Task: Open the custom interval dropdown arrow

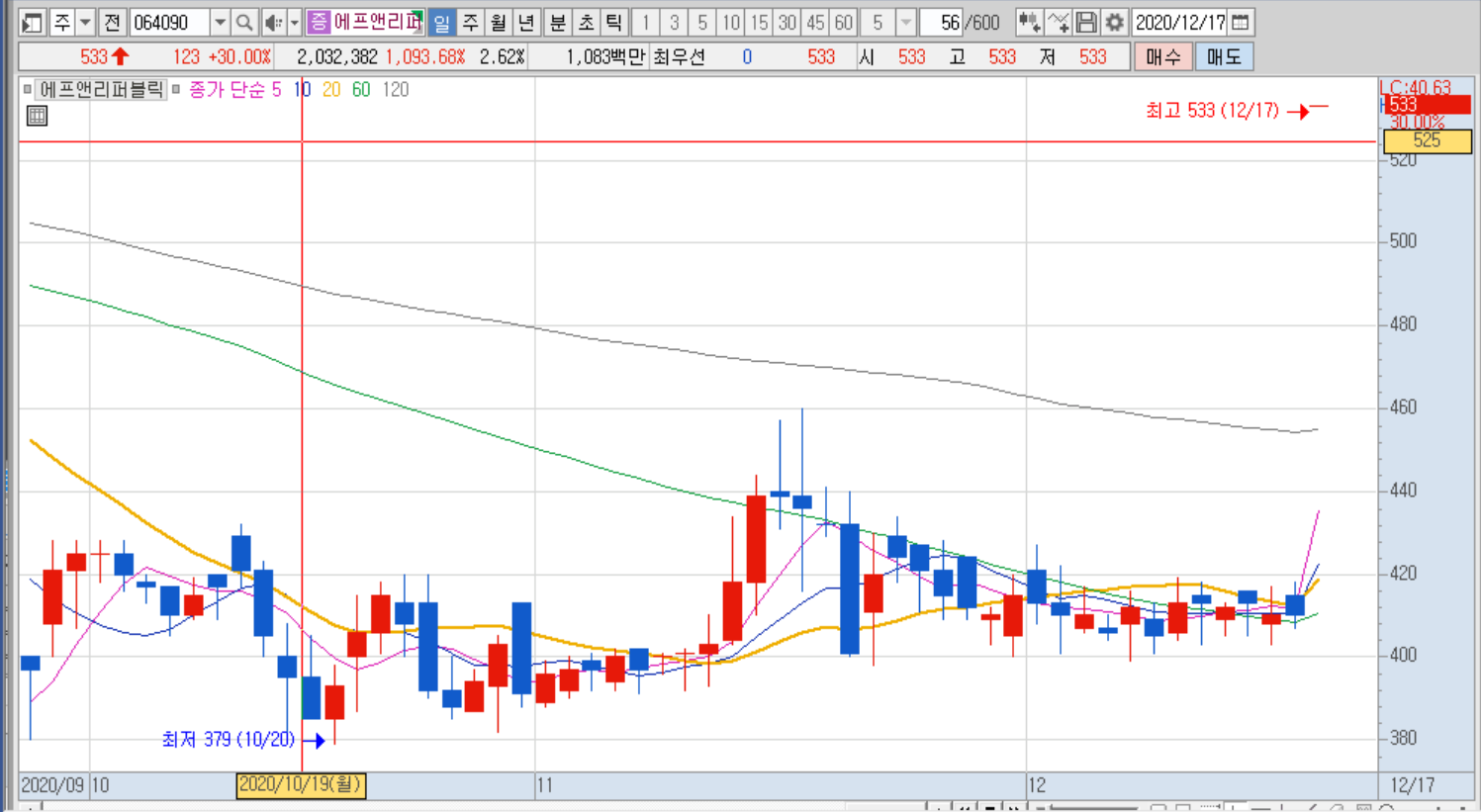Action: click(x=905, y=22)
